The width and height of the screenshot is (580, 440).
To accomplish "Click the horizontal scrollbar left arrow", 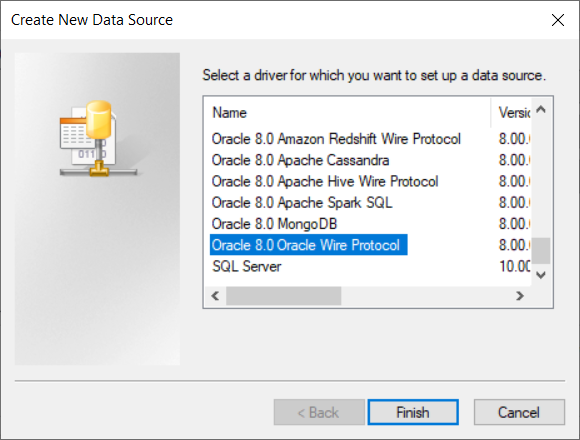I will pos(215,296).
